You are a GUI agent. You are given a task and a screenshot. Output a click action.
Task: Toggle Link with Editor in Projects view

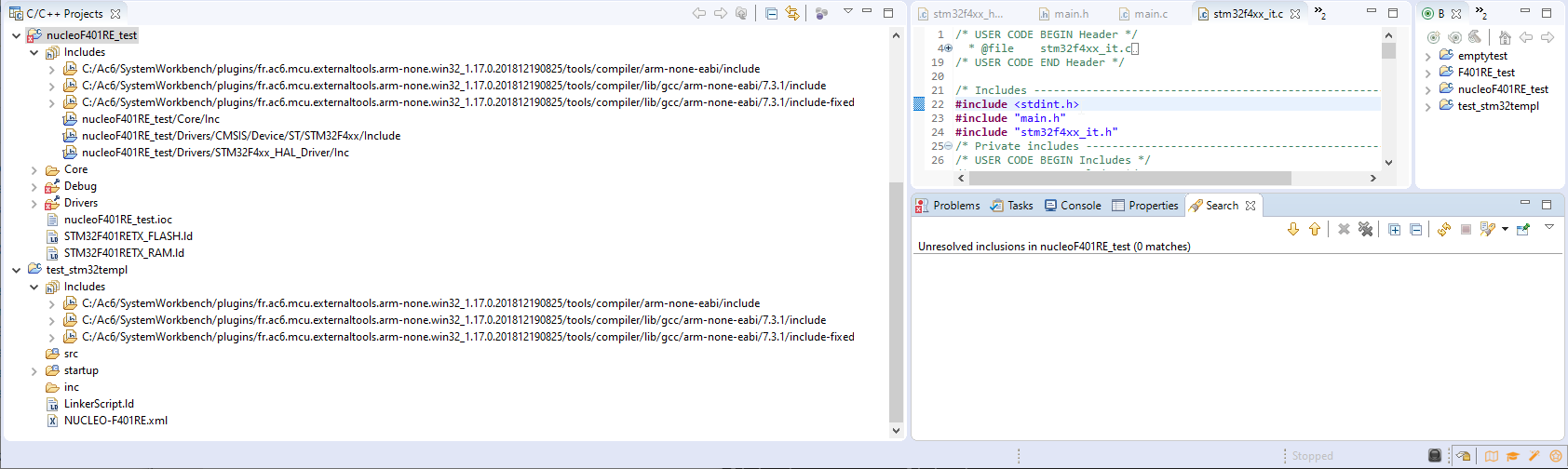pos(792,13)
